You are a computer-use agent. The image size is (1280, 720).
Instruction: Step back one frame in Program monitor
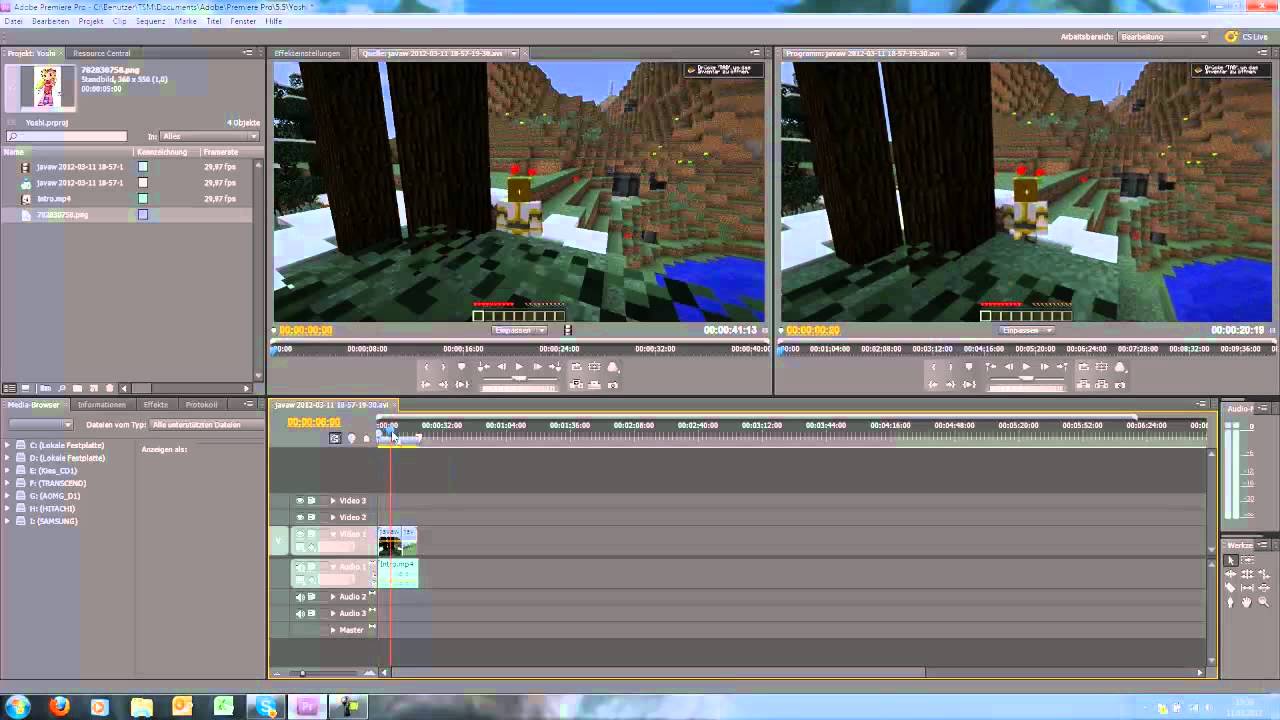tap(1009, 367)
